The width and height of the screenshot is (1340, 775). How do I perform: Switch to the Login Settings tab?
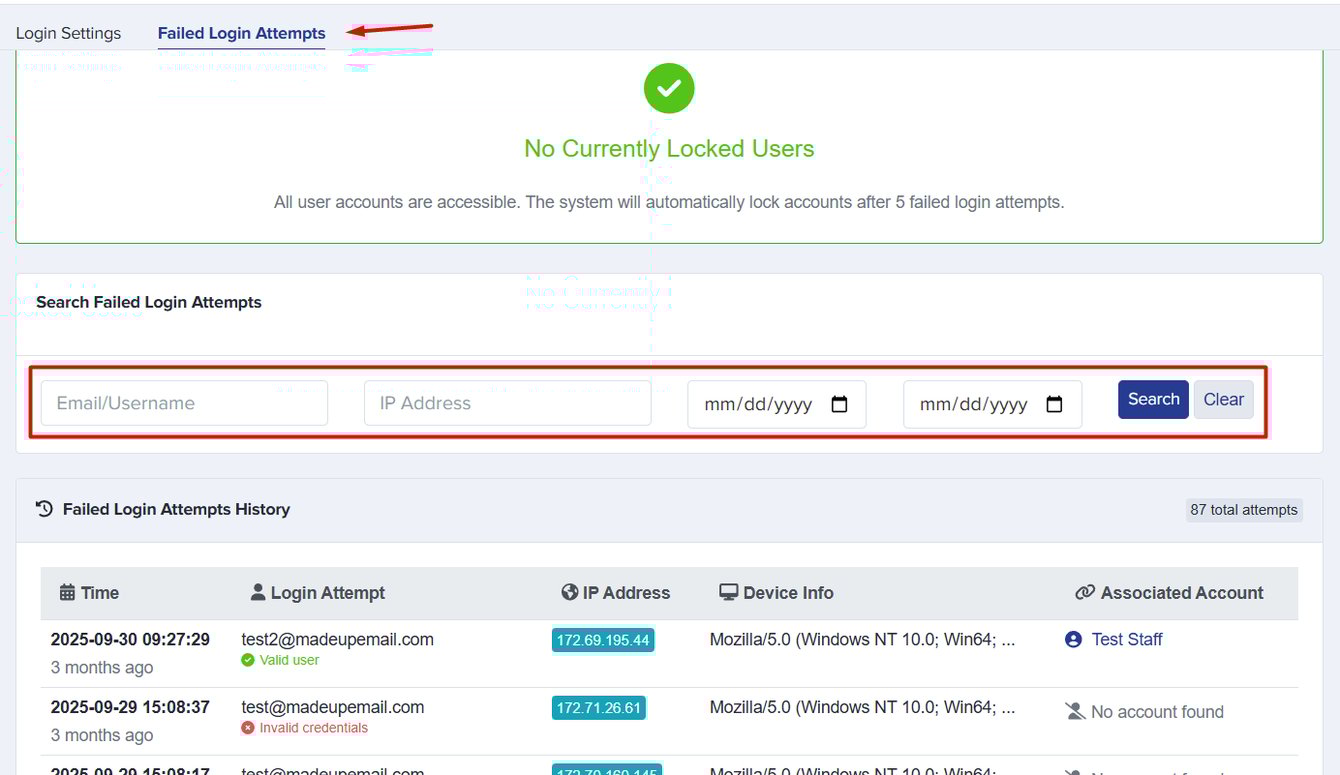(68, 33)
